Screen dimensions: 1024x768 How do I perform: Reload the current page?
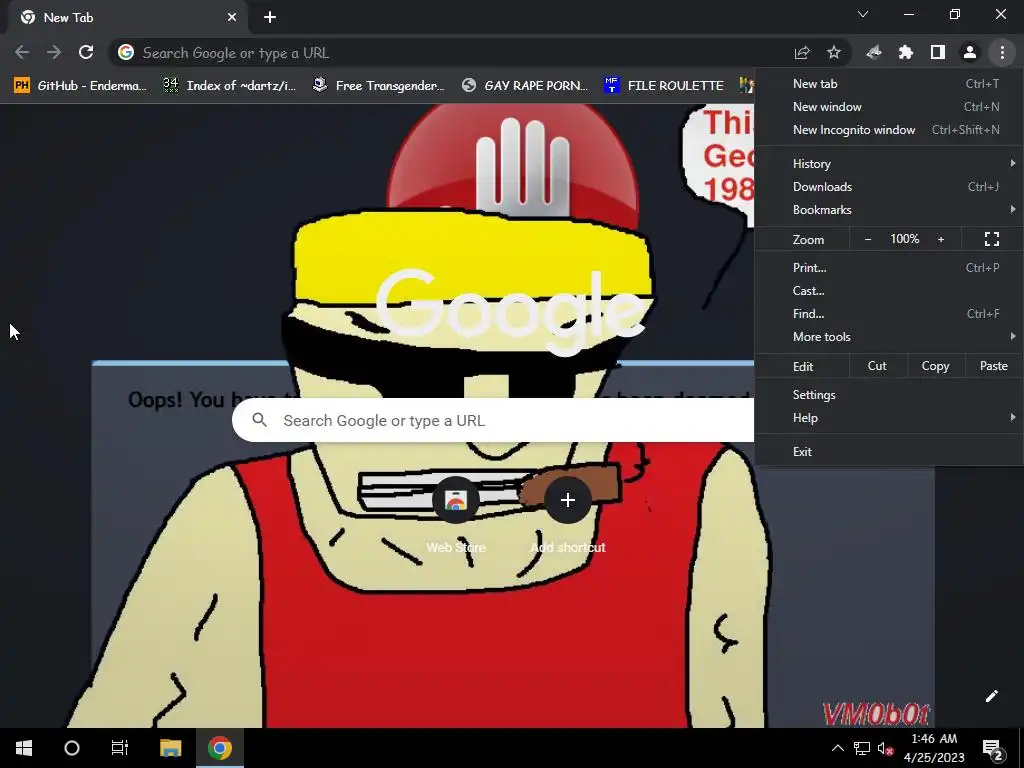pos(86,52)
